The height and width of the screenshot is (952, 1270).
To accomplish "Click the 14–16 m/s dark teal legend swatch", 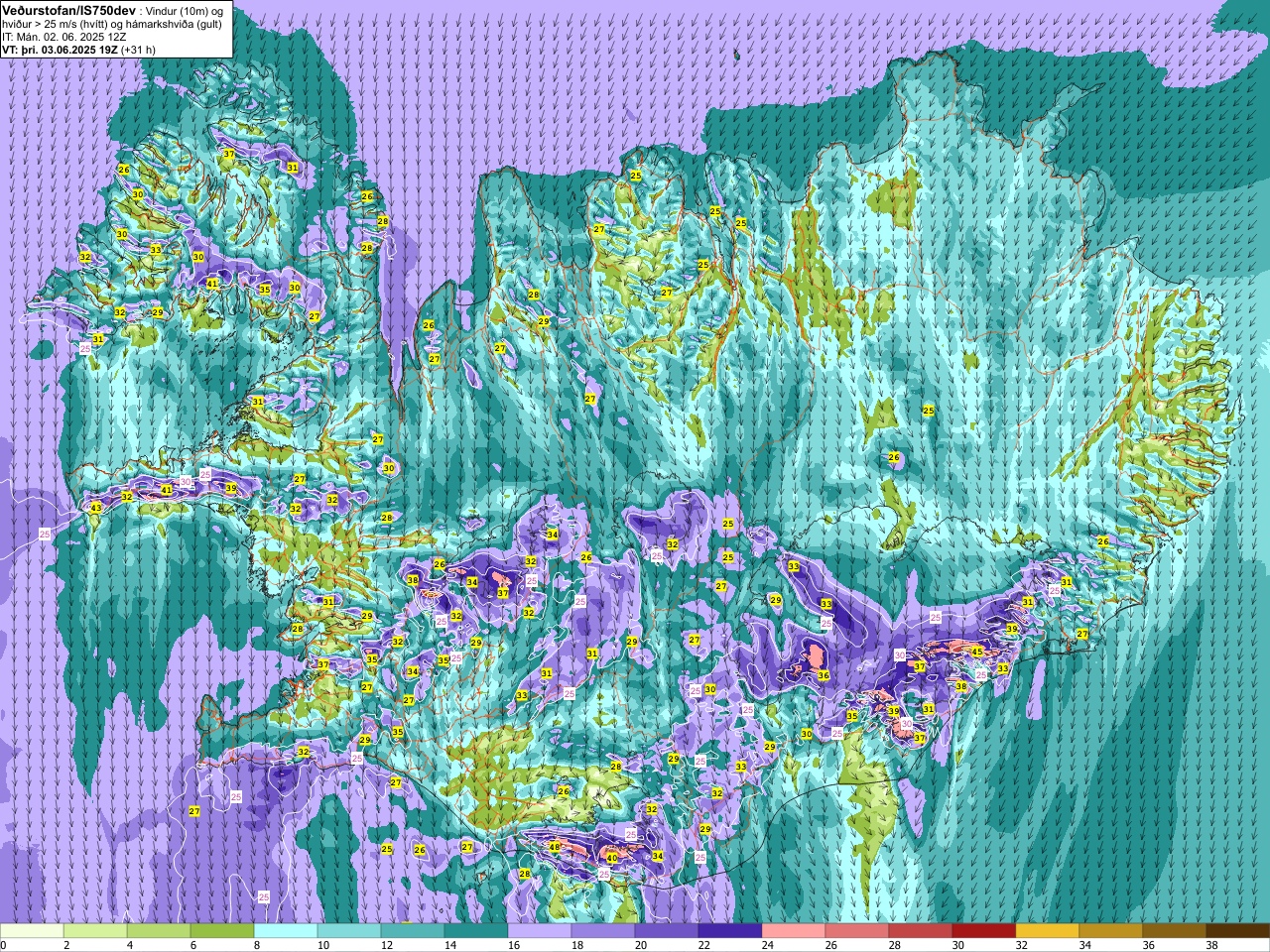I will [x=476, y=931].
